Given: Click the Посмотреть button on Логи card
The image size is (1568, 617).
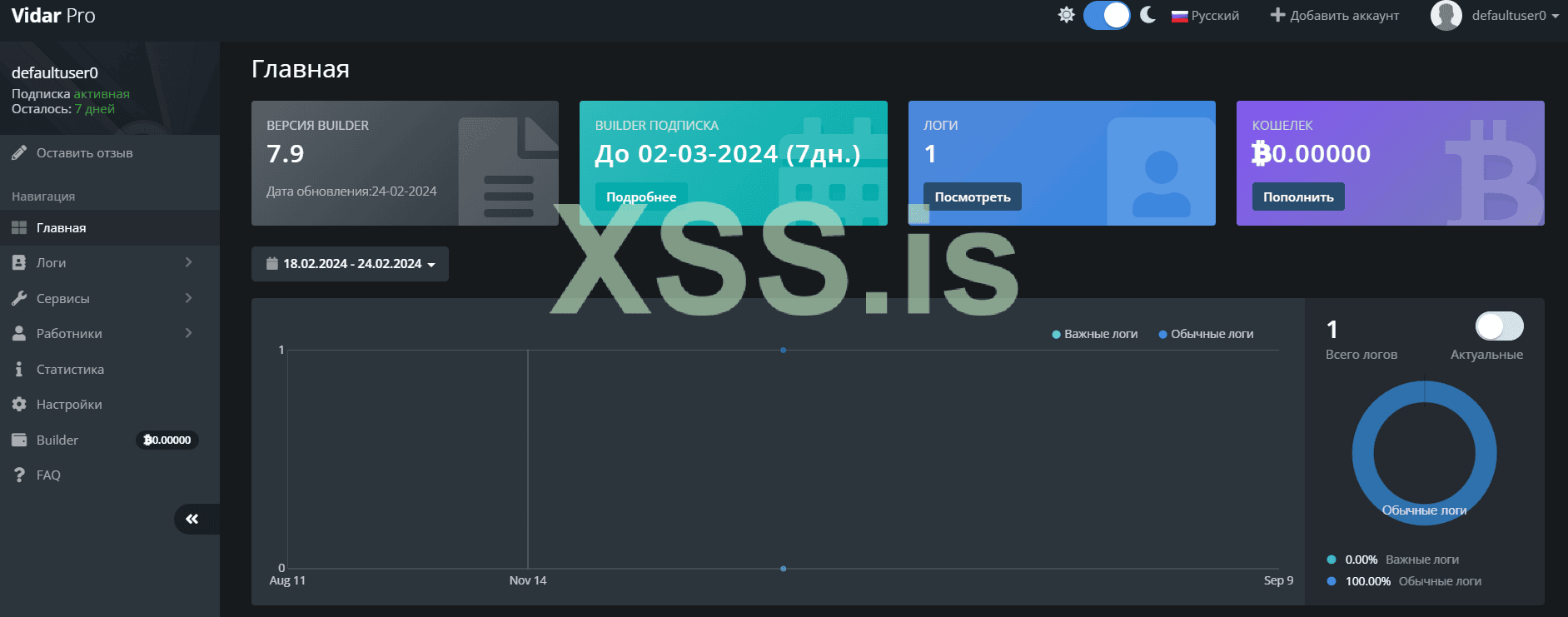Looking at the screenshot, I should pos(973,197).
